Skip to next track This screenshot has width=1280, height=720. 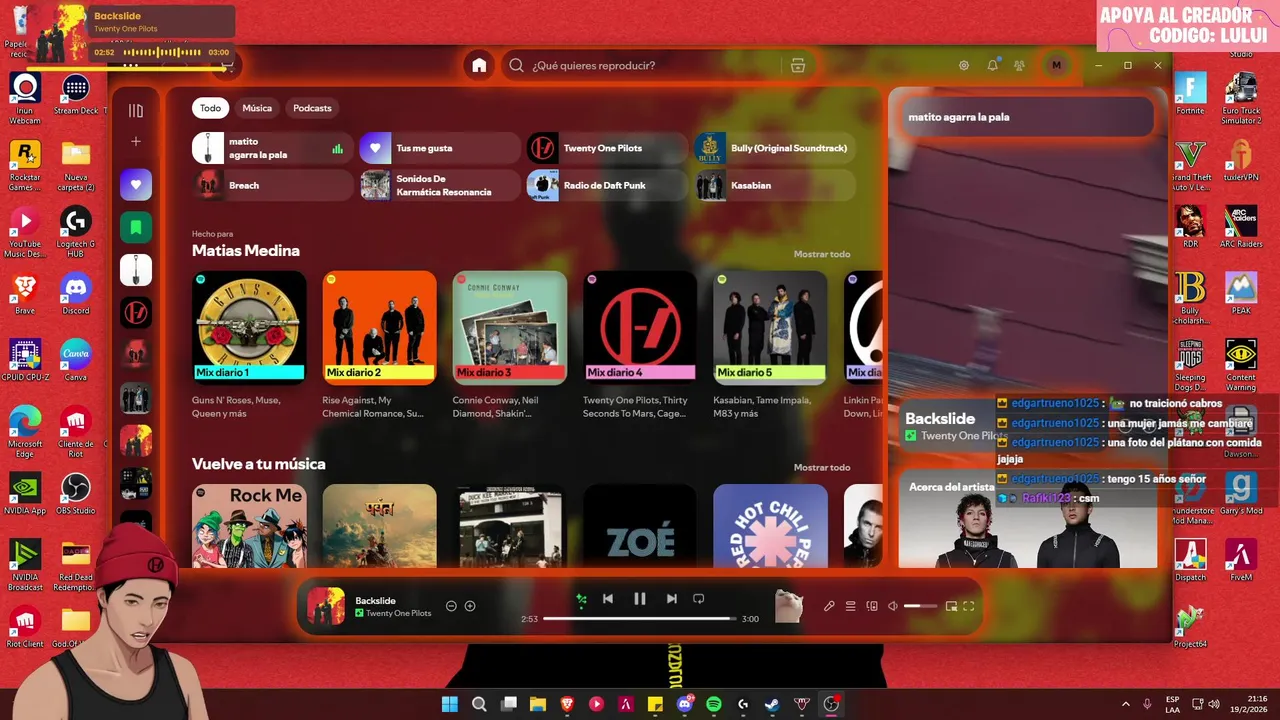(672, 599)
